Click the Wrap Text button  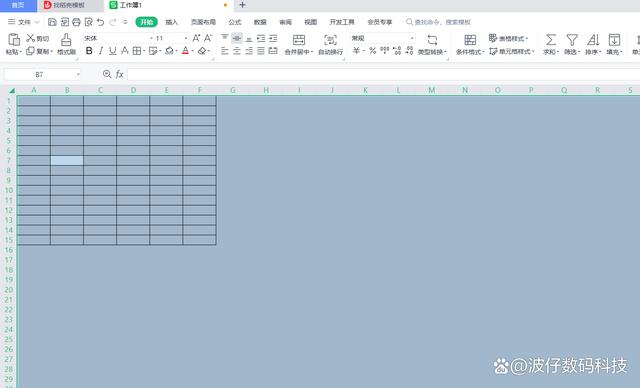coord(330,44)
